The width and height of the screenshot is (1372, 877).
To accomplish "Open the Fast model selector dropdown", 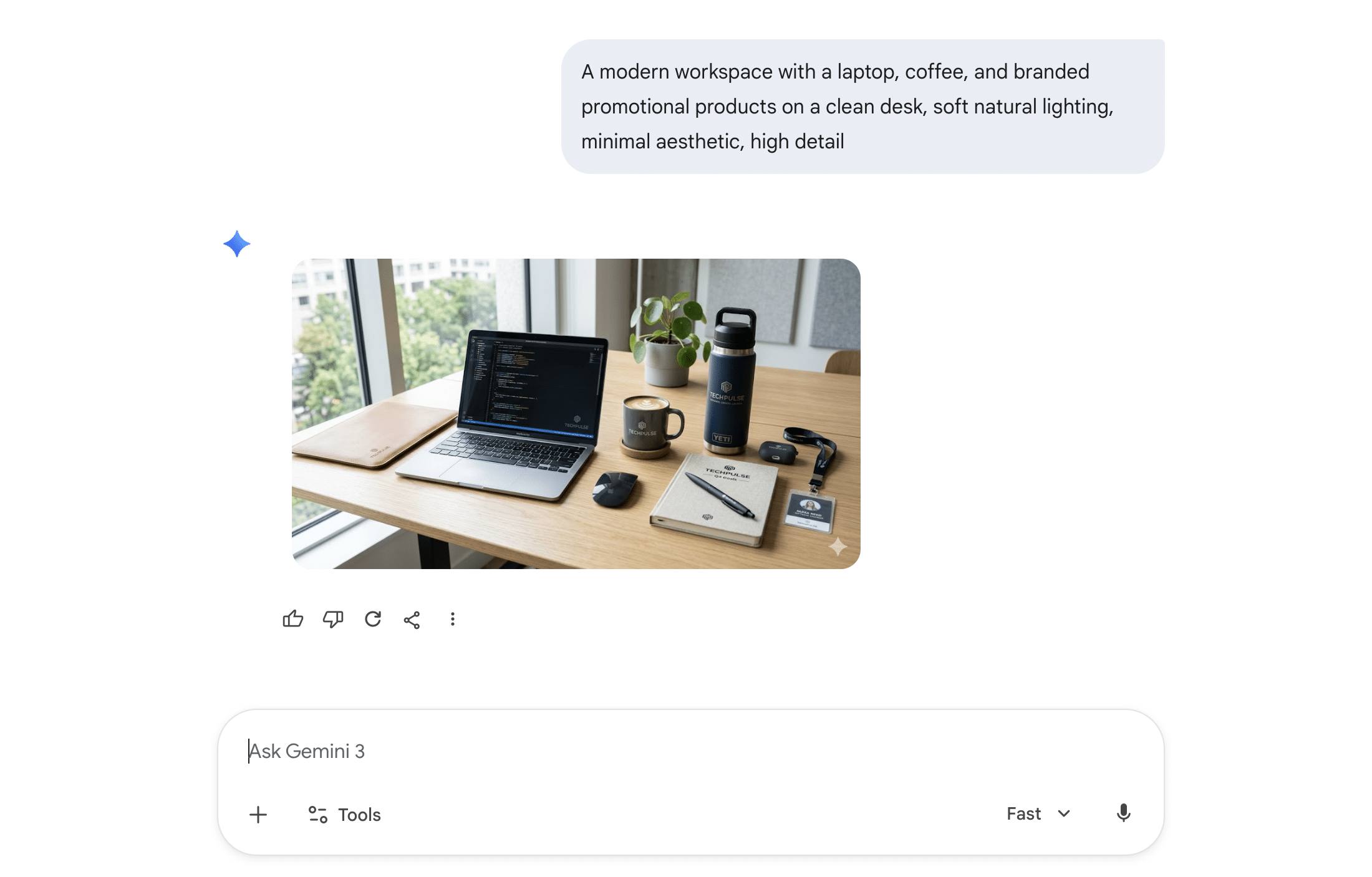I will click(1038, 813).
